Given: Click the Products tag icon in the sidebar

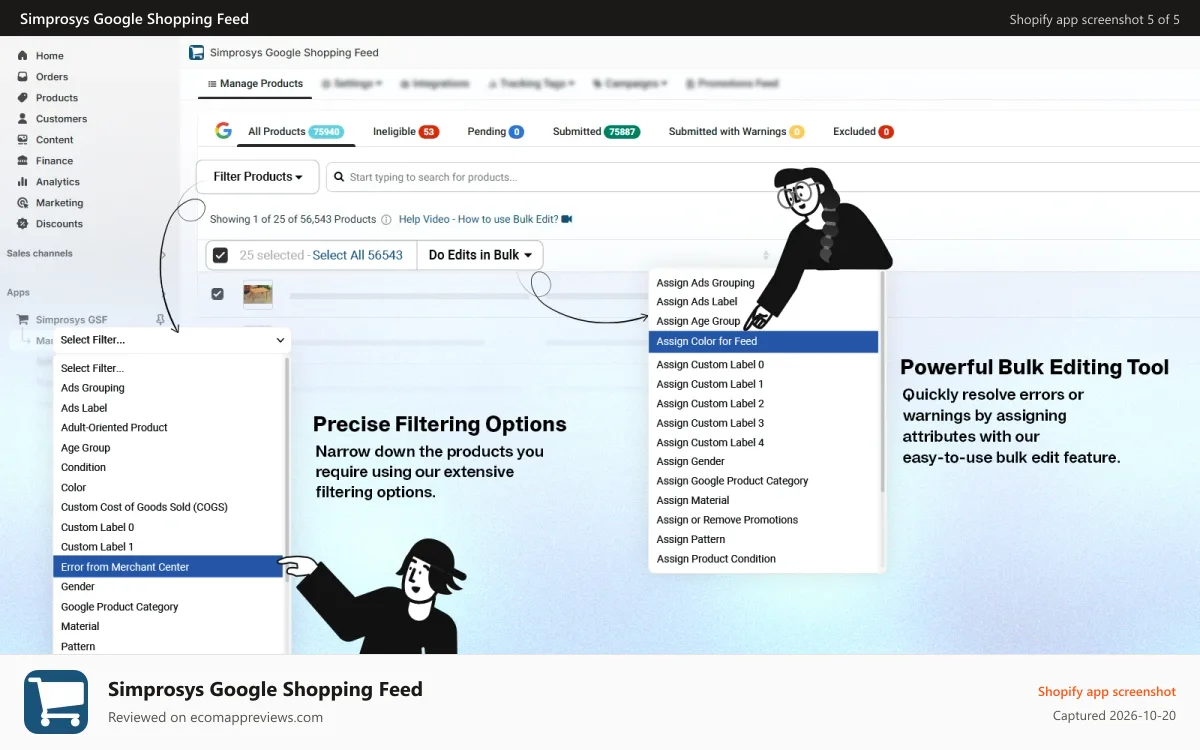Looking at the screenshot, I should click(x=22, y=98).
